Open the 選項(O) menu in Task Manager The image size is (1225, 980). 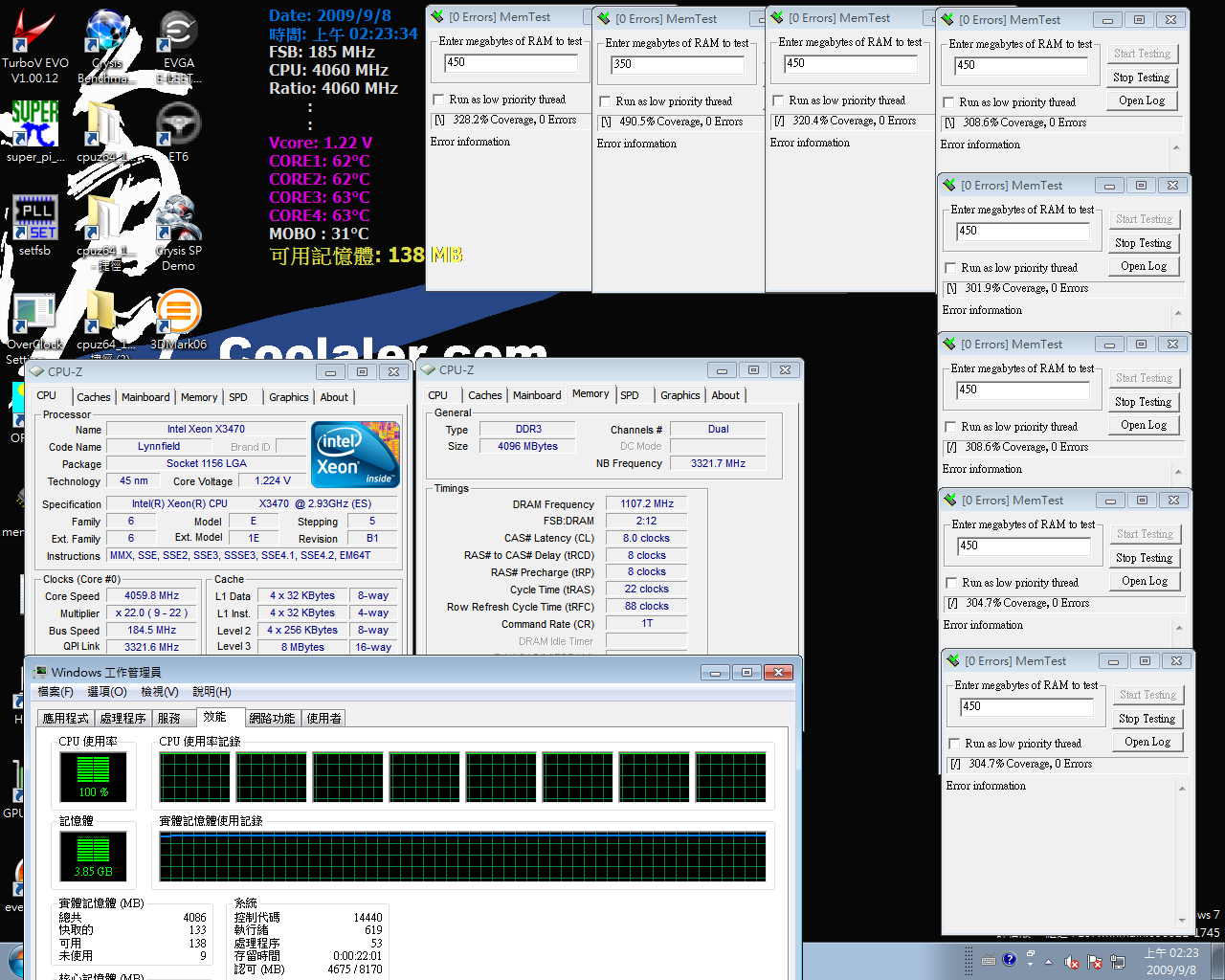pos(106,692)
